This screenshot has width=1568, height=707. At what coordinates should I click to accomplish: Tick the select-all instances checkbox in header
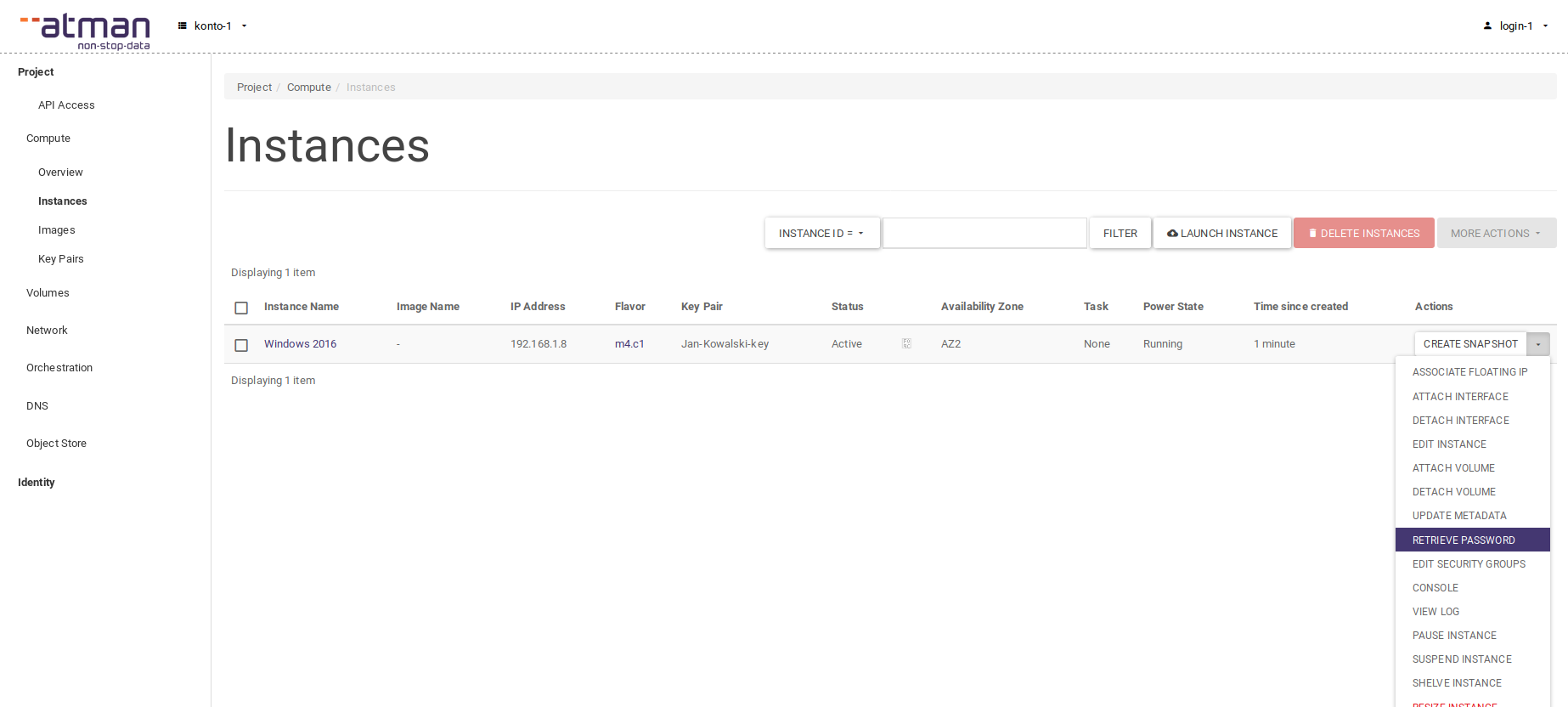tap(241, 308)
